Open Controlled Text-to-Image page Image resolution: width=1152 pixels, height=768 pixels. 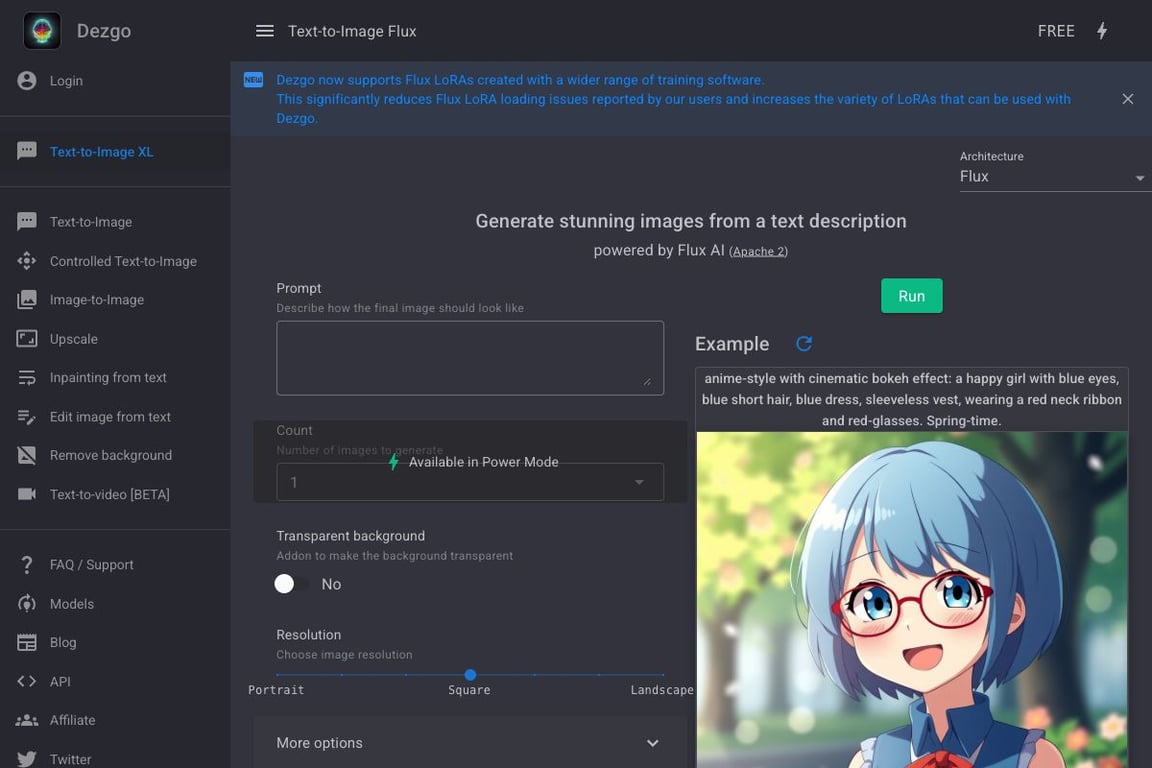(x=115, y=261)
